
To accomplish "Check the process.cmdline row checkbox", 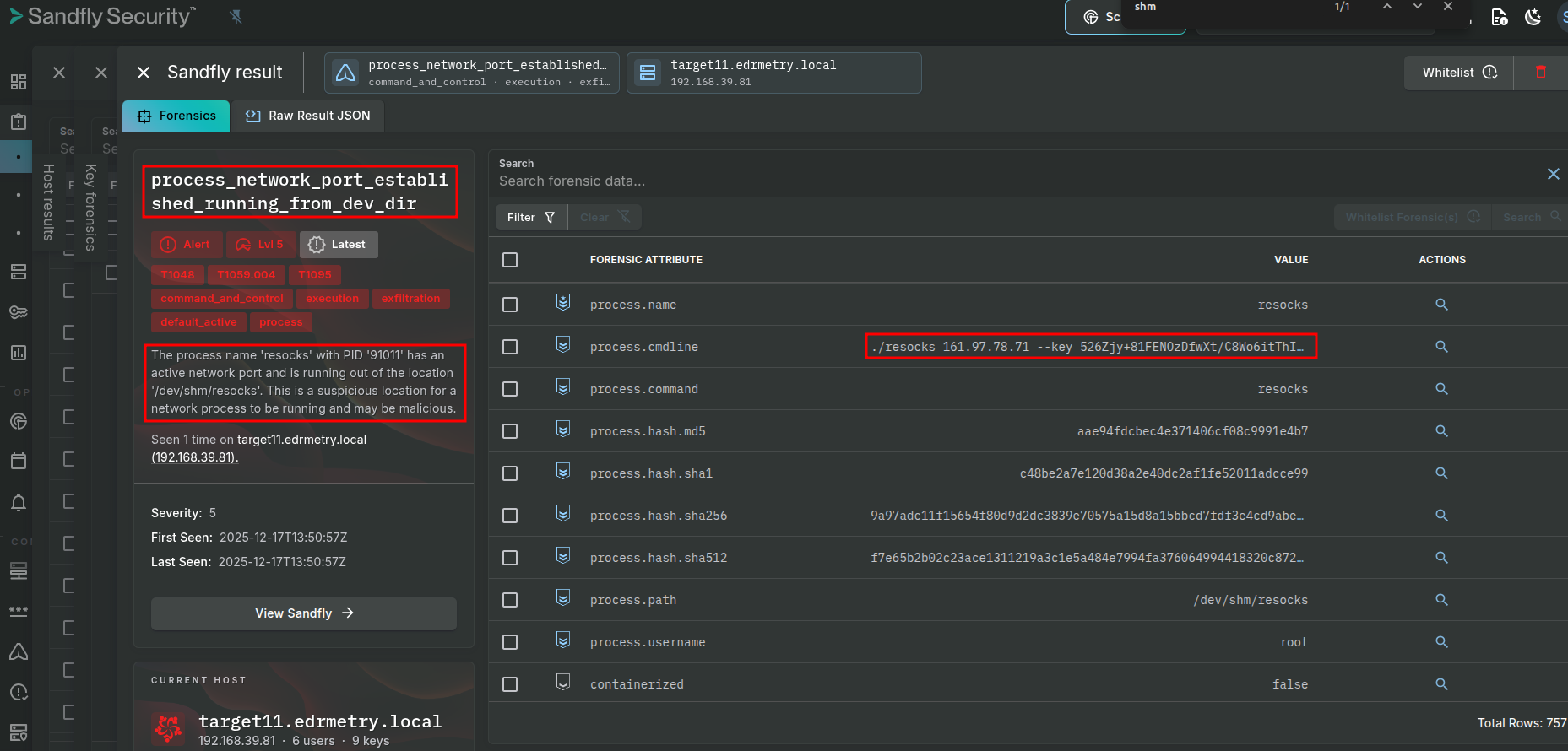I will click(x=510, y=347).
